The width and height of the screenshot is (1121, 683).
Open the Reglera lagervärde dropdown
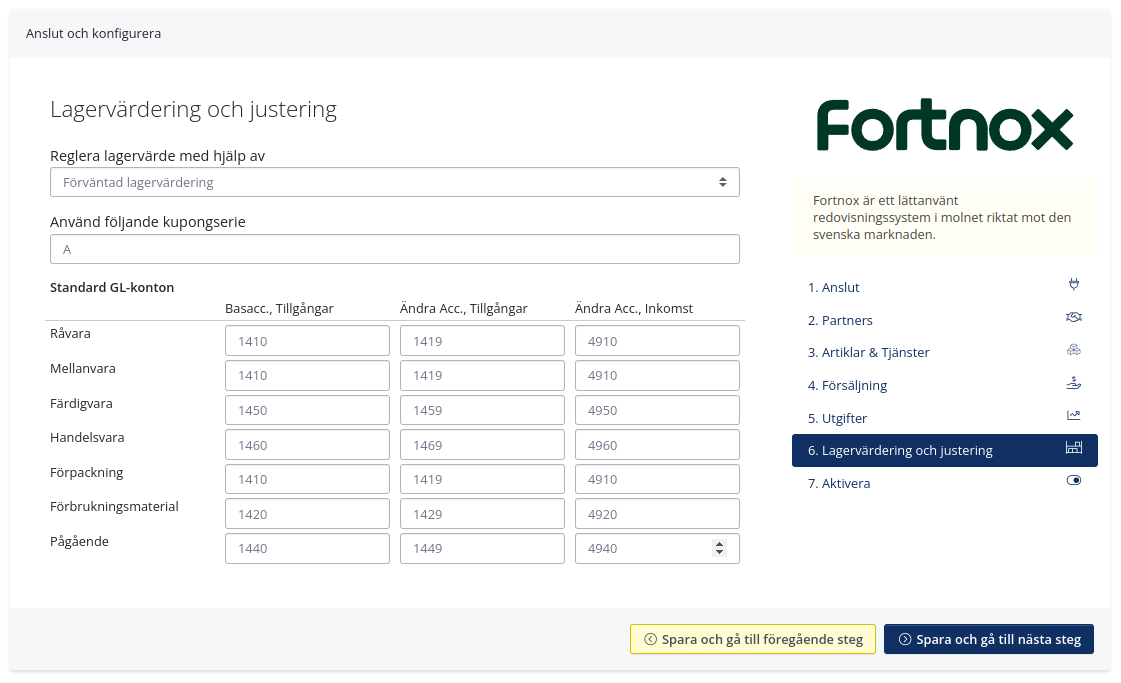click(395, 182)
